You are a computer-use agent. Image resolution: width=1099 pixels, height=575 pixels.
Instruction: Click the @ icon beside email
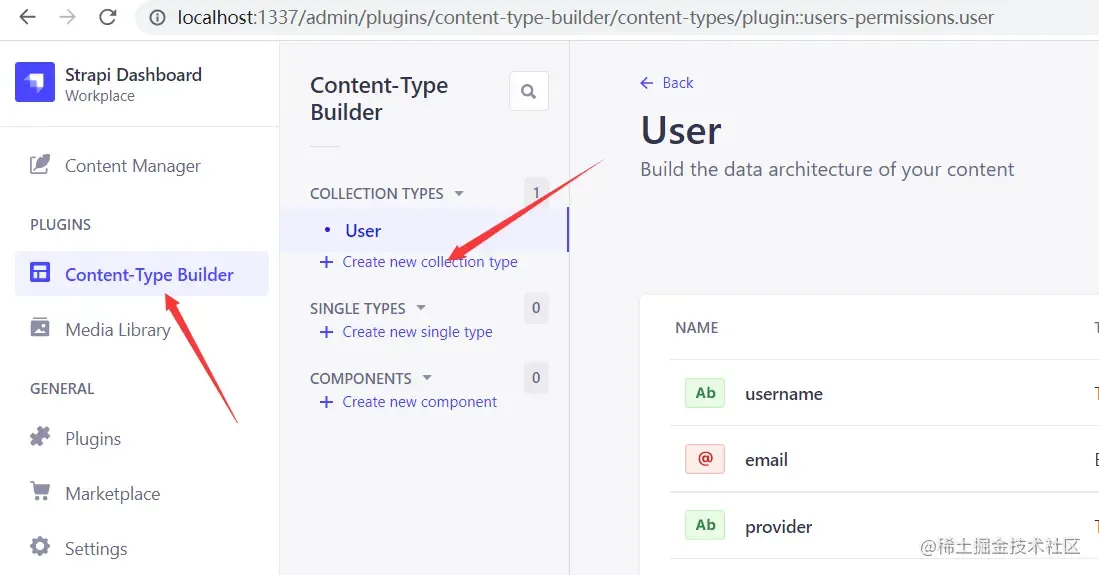point(705,459)
